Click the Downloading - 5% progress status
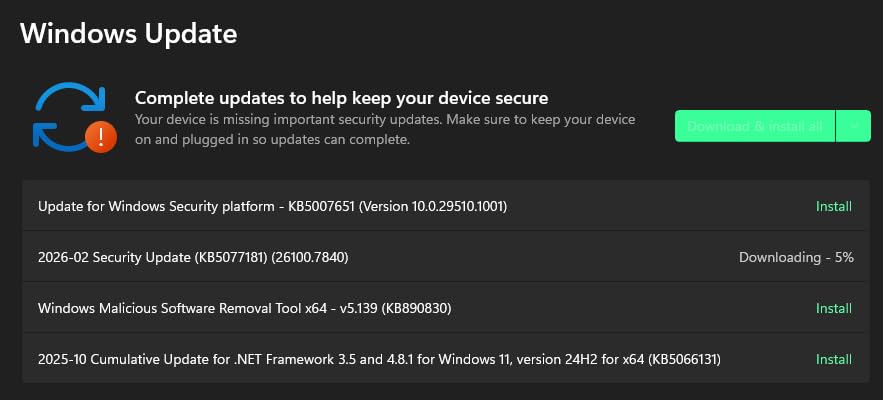 796,257
